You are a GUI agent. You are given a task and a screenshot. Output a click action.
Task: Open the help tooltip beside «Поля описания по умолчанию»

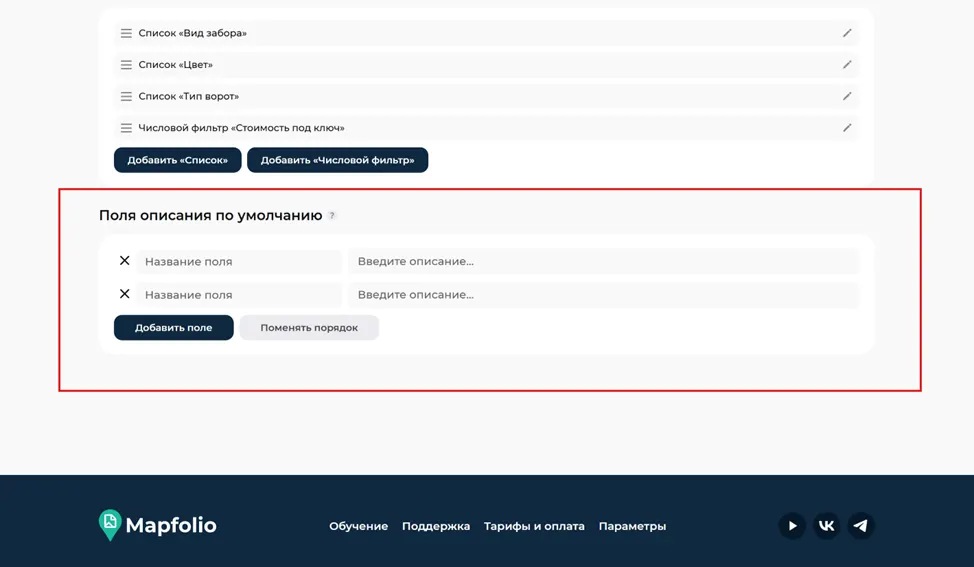click(332, 215)
